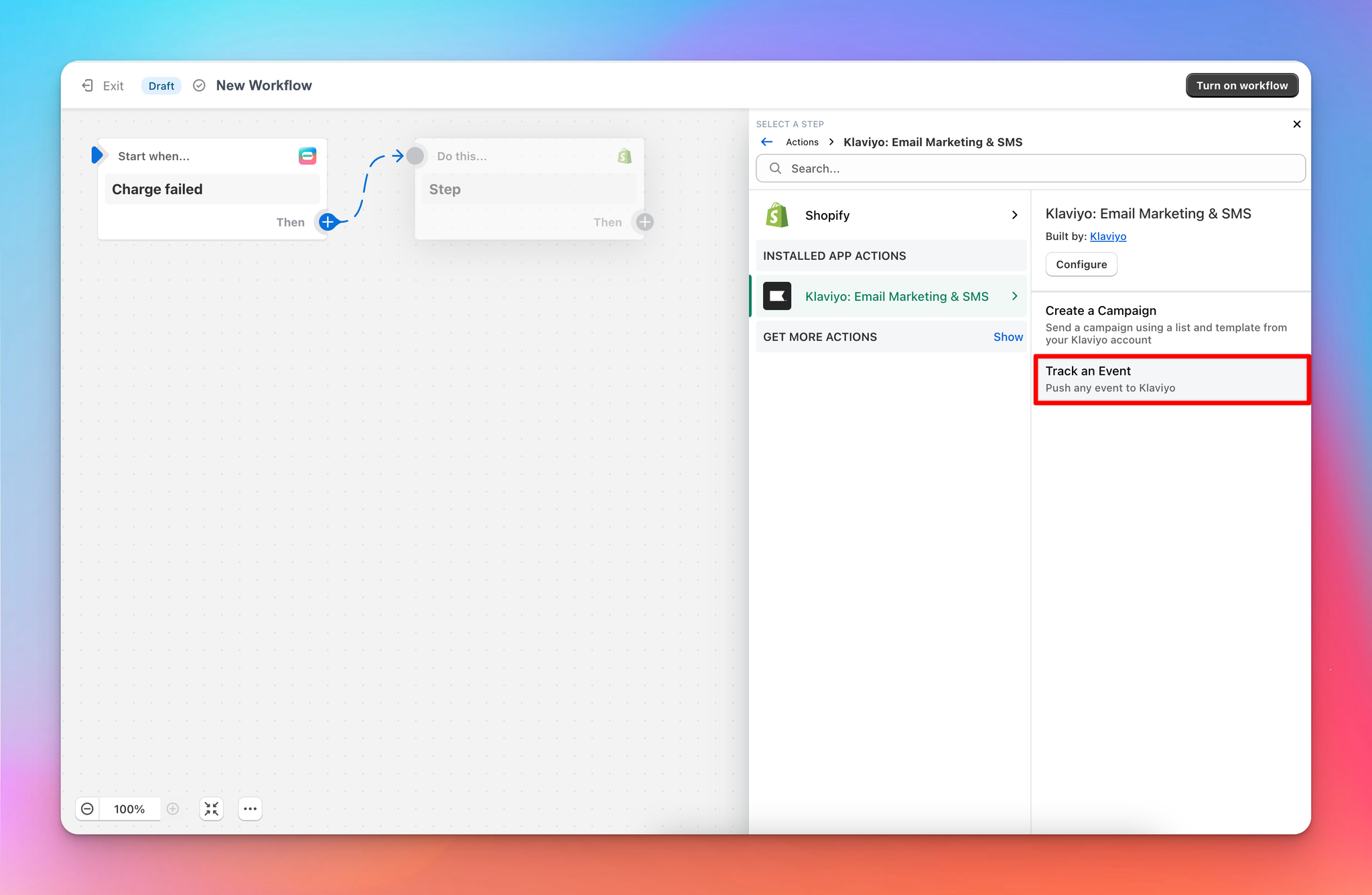This screenshot has height=895, width=1372.
Task: Expand Klaviyo row chevron
Action: (x=1014, y=296)
